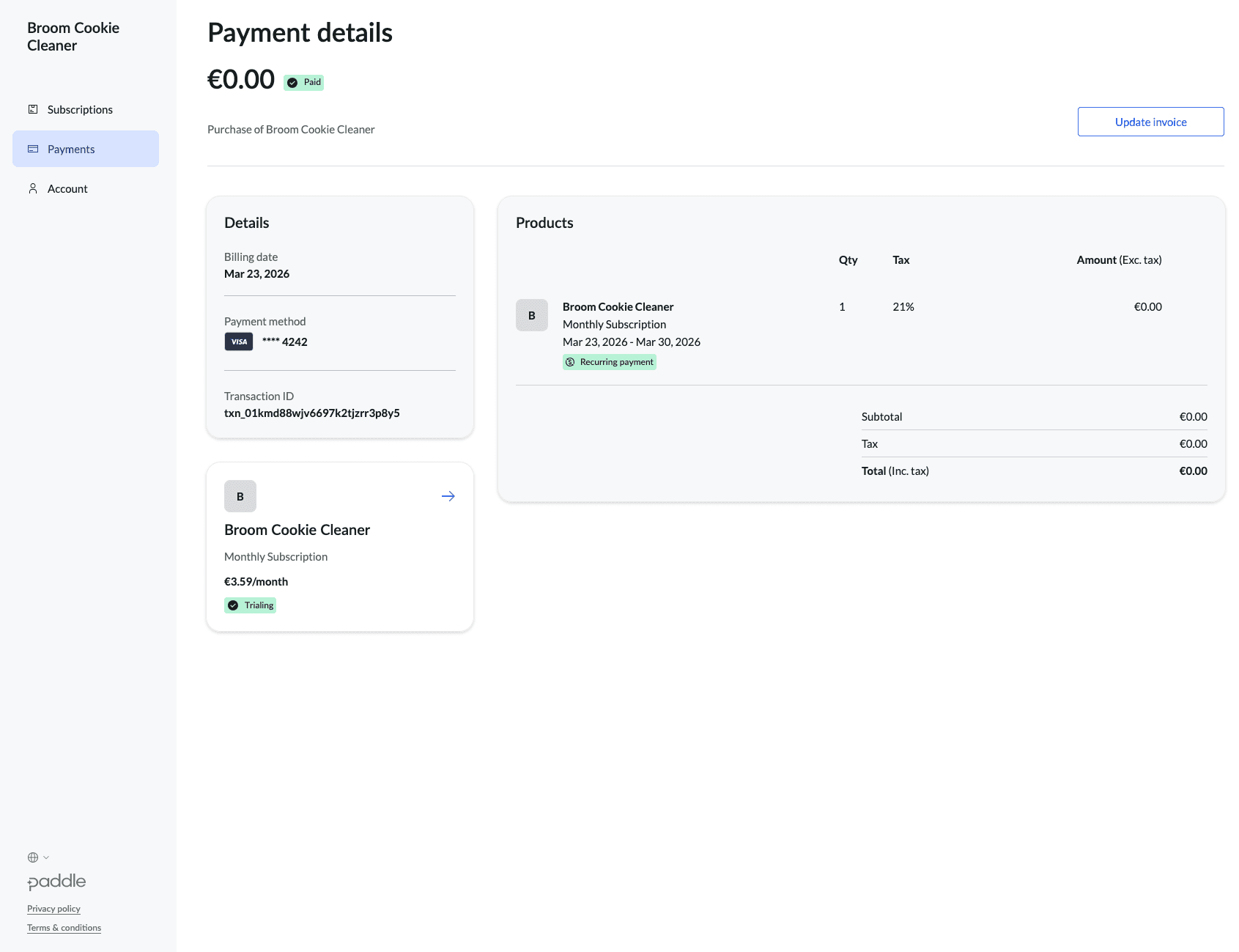
Task: Select the Transaction ID text
Action: (x=311, y=413)
